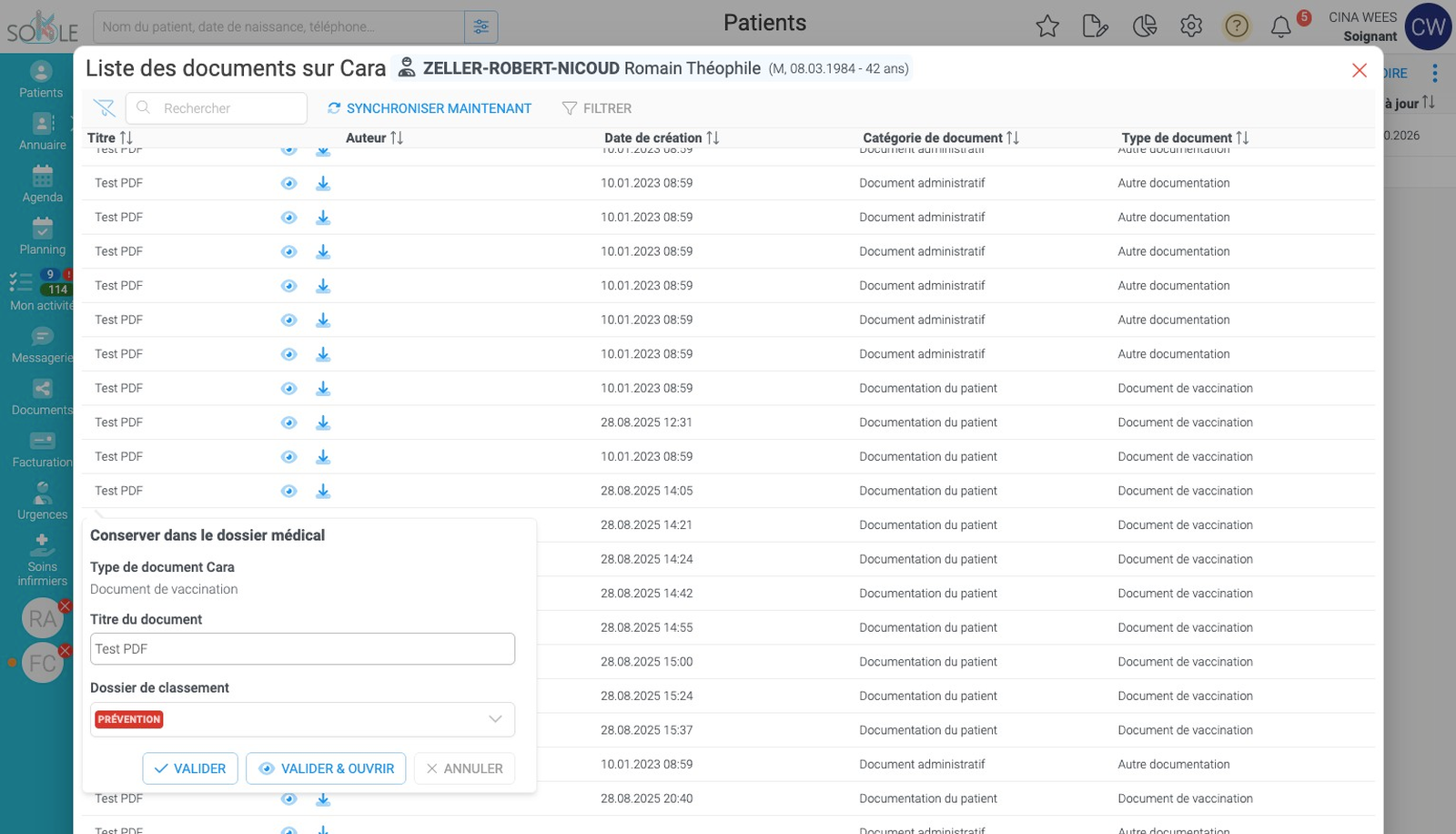Image resolution: width=1456 pixels, height=834 pixels.
Task: Open Planning from the sidebar
Action: 42,236
